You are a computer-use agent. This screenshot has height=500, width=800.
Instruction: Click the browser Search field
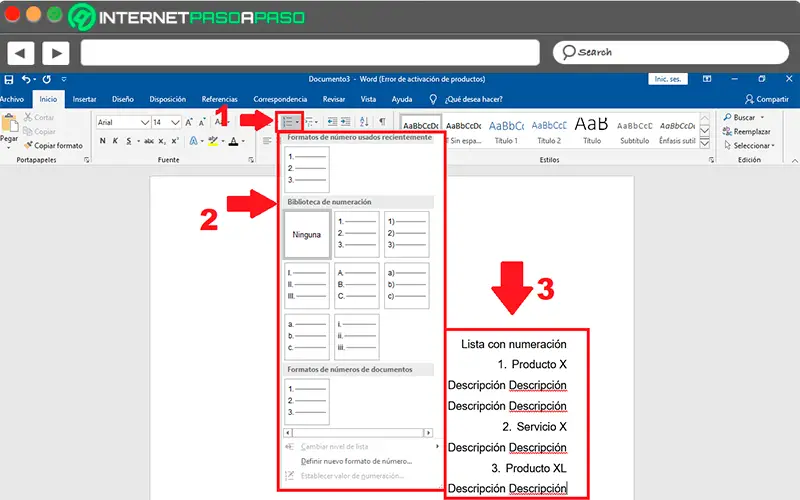671,52
